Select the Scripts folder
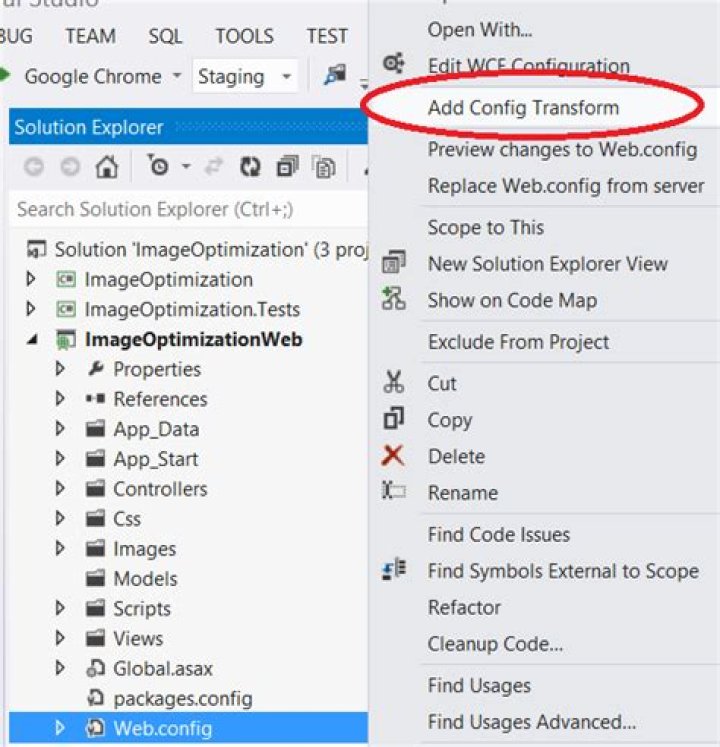 point(142,609)
